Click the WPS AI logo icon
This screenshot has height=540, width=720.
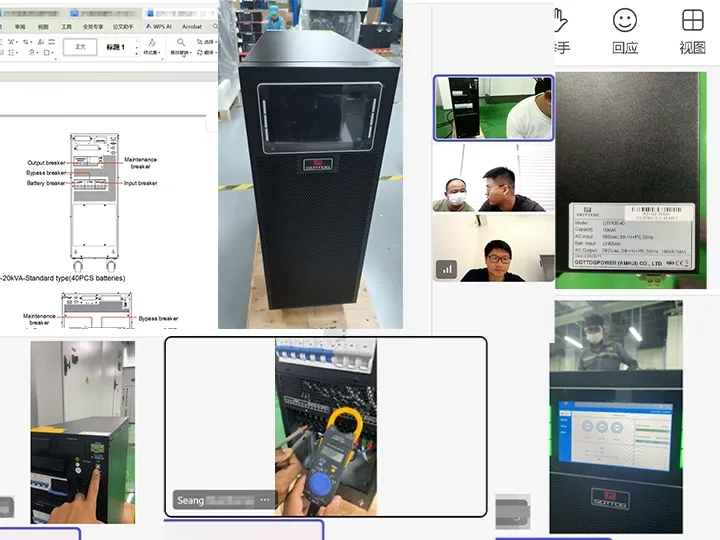tap(149, 27)
